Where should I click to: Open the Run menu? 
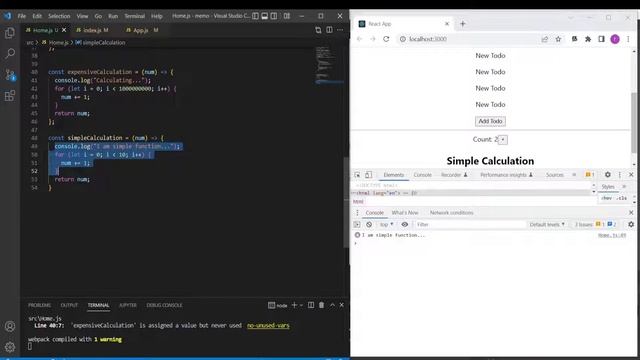pos(113,16)
